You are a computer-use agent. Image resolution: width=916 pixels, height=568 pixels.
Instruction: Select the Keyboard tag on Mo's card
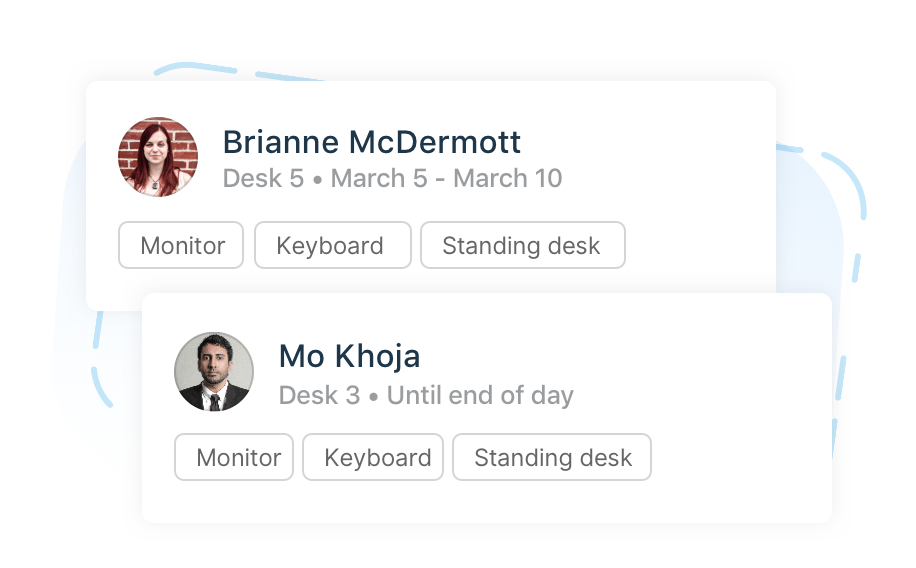373,457
